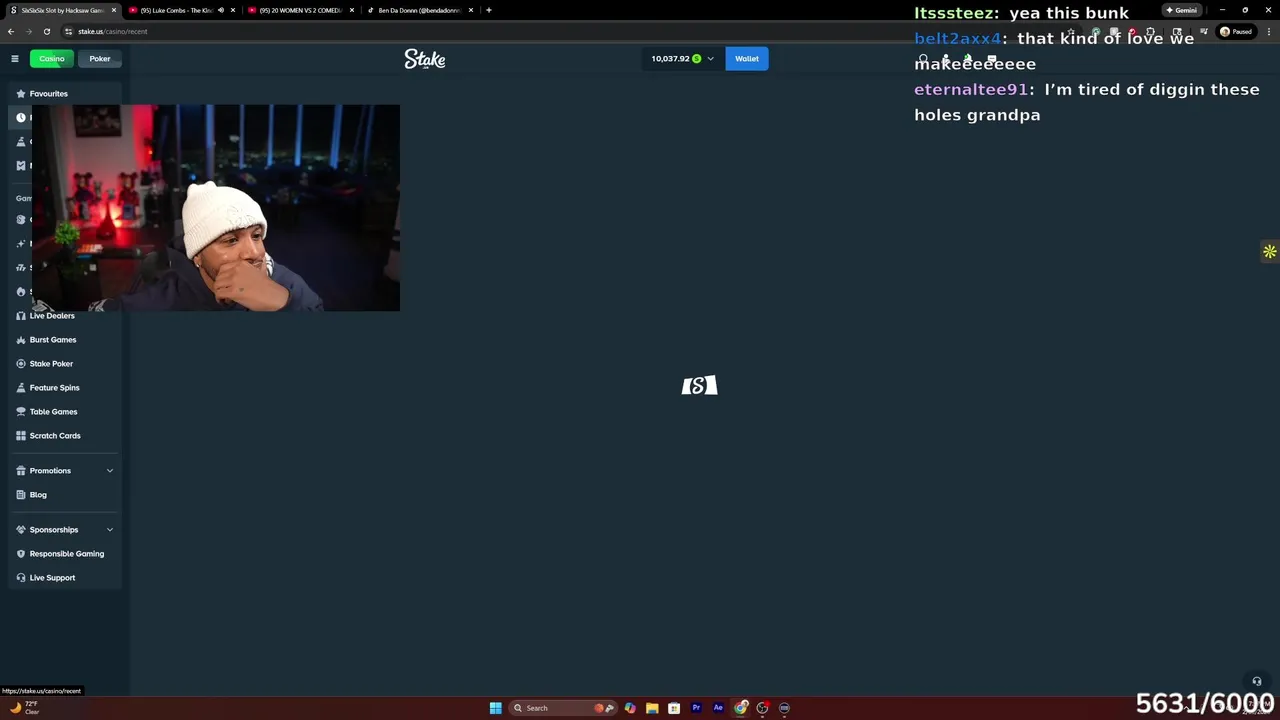Launch After Effects from the taskbar
The height and width of the screenshot is (720, 1280).
coord(718,708)
